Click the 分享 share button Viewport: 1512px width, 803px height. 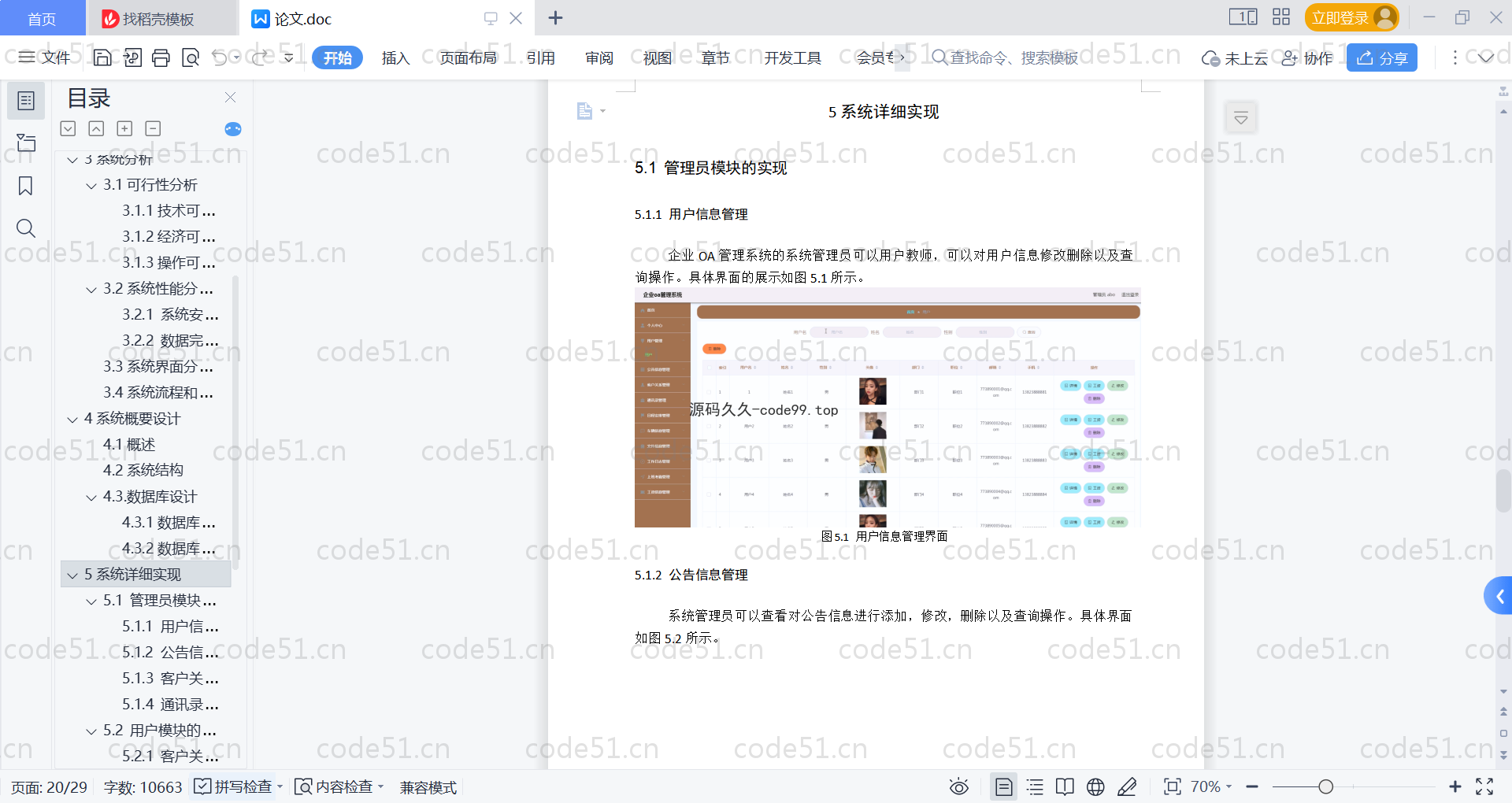[x=1382, y=57]
